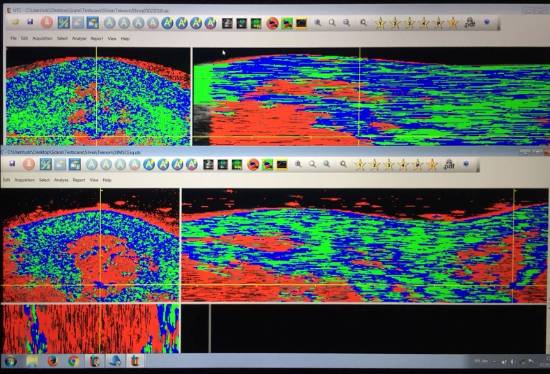Viewport: 550px width, 374px height.
Task: Click the binoculars icon in bottom toolbar
Action: (449, 164)
